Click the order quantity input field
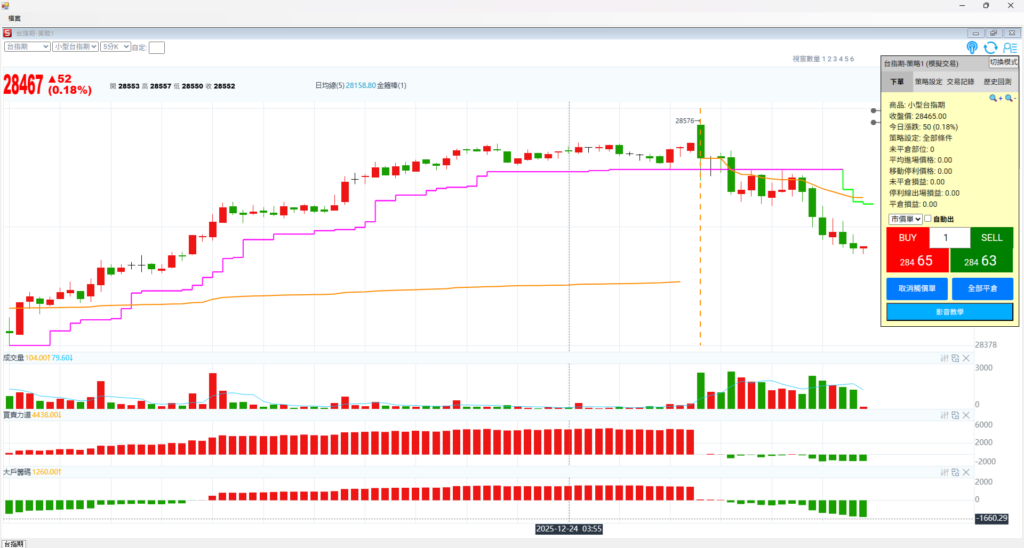The width and height of the screenshot is (1024, 548). [949, 238]
